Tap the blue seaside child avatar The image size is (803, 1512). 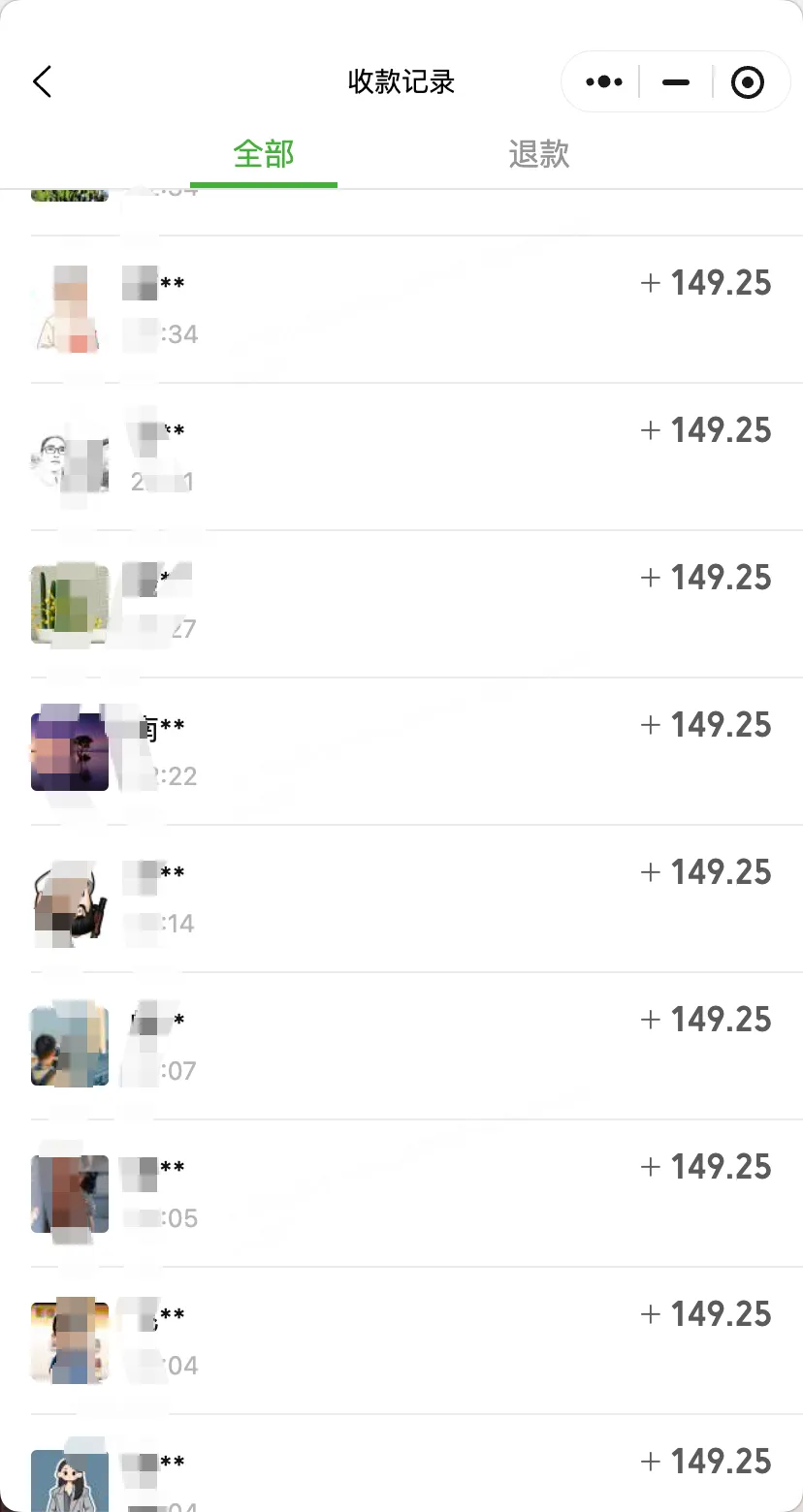70,1047
